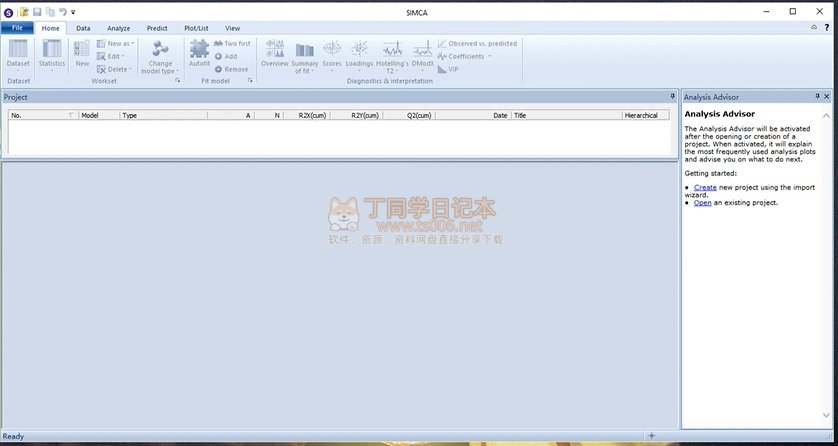Select the Home ribbon tab

[x=51, y=28]
